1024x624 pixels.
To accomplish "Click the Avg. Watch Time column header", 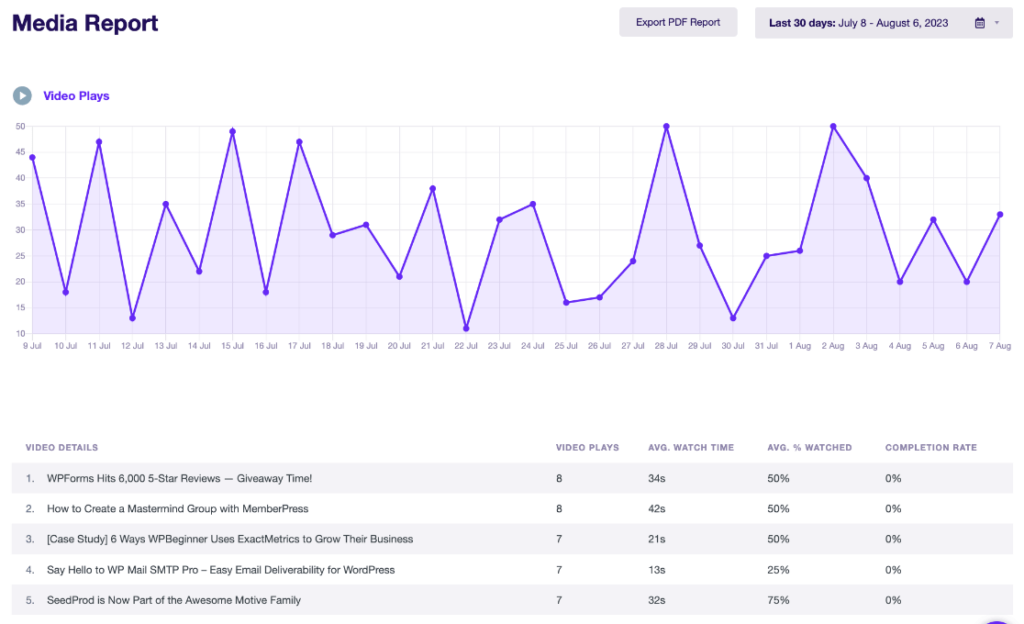I will point(690,447).
